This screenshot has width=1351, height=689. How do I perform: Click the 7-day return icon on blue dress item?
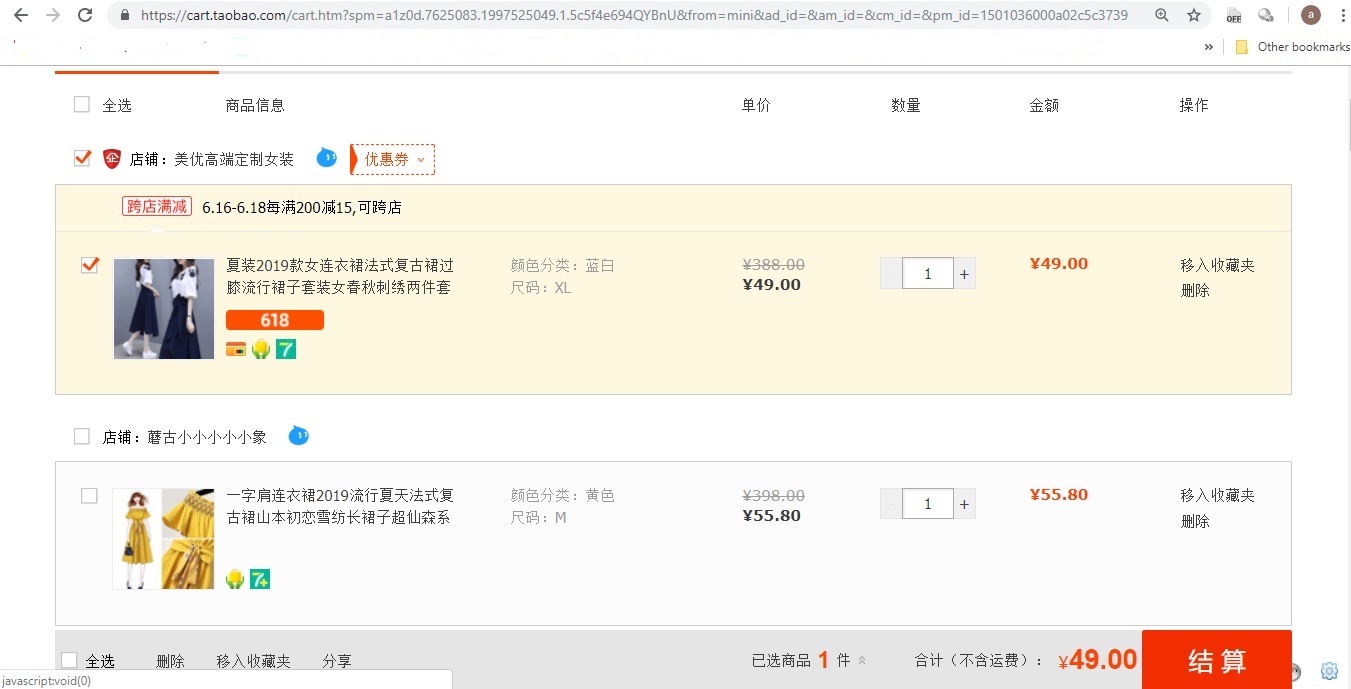click(286, 349)
